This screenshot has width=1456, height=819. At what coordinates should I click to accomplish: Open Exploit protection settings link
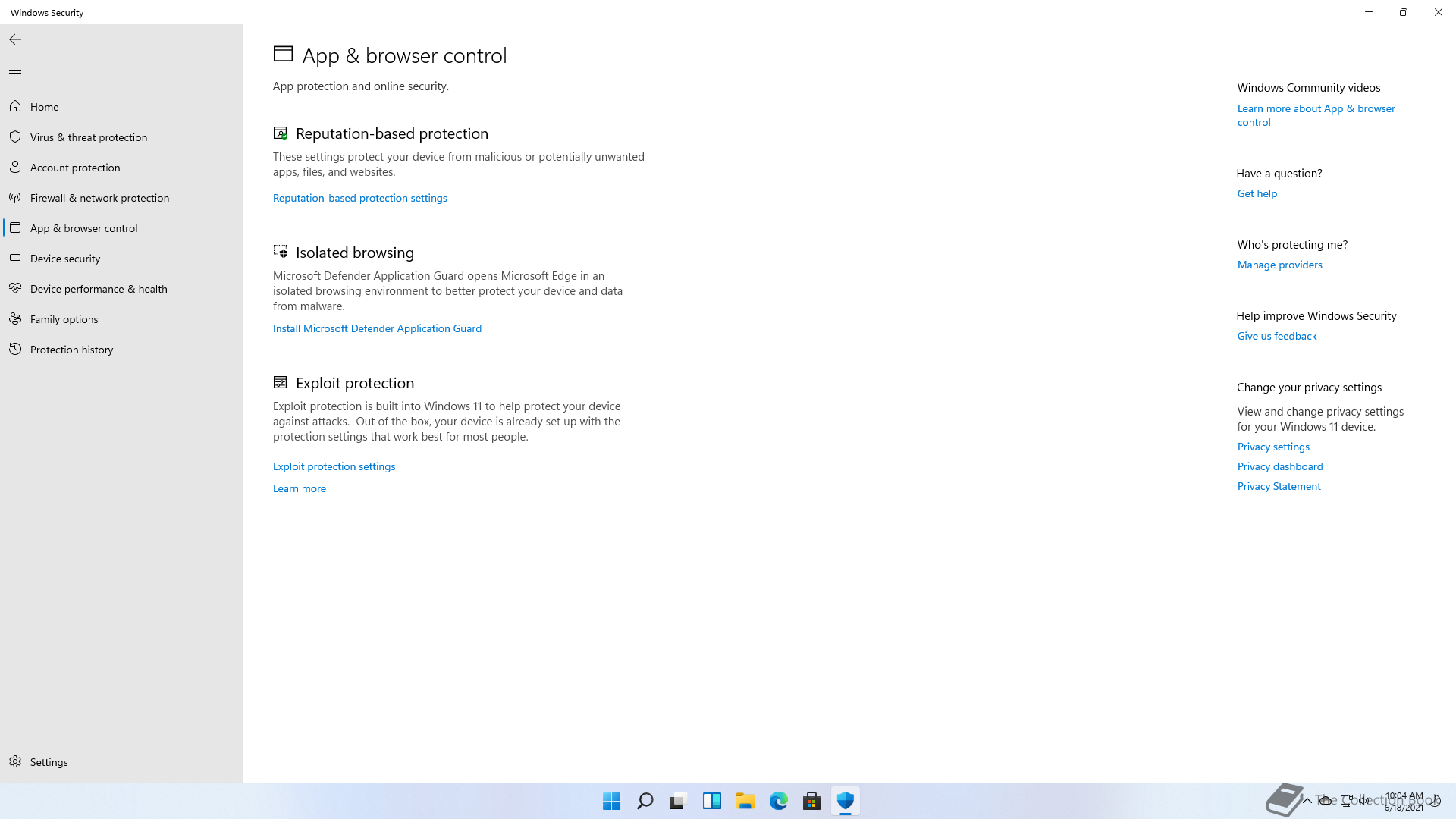[334, 466]
